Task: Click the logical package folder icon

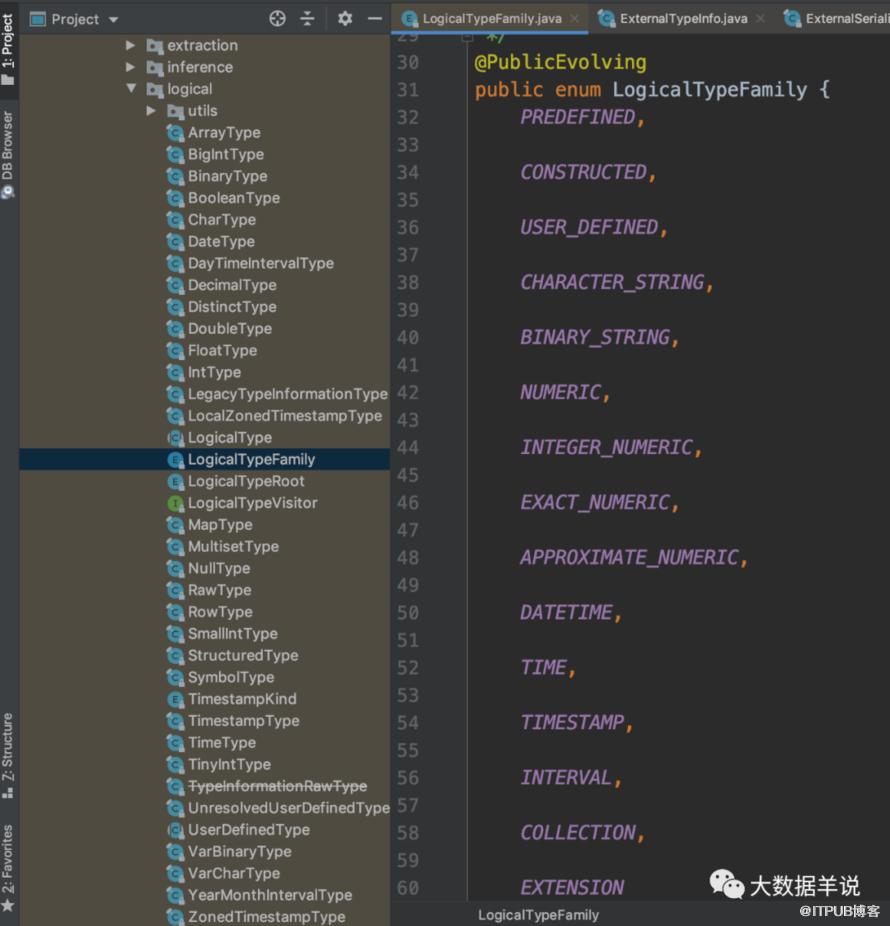Action: coord(155,89)
